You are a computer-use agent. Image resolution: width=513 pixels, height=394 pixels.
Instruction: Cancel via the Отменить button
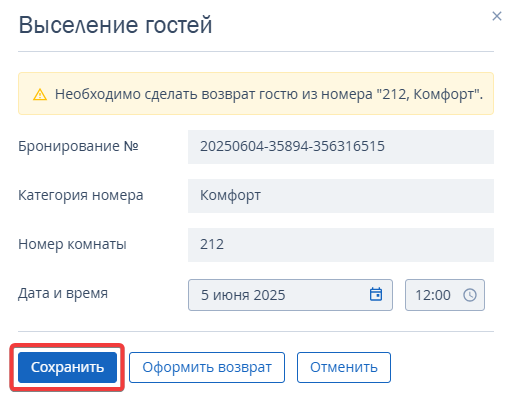[x=344, y=367]
